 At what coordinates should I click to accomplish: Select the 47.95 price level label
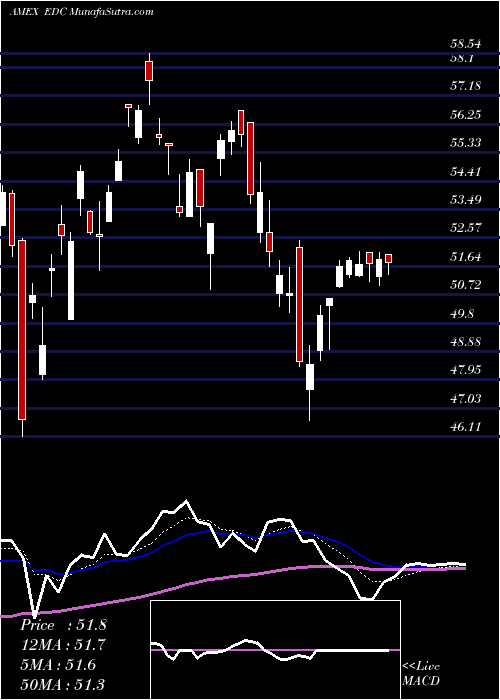coord(466,370)
